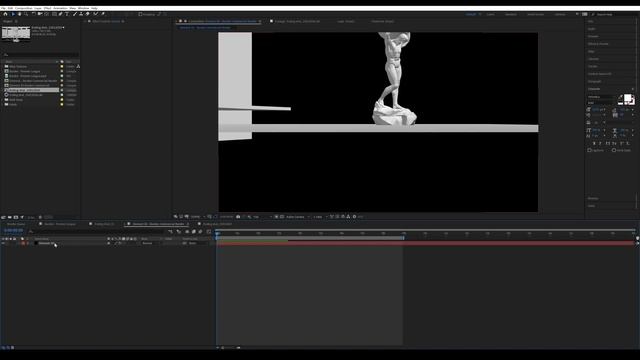This screenshot has height=360, width=640.
Task: Open the viewer magnification dropdown
Action: (x=198, y=217)
